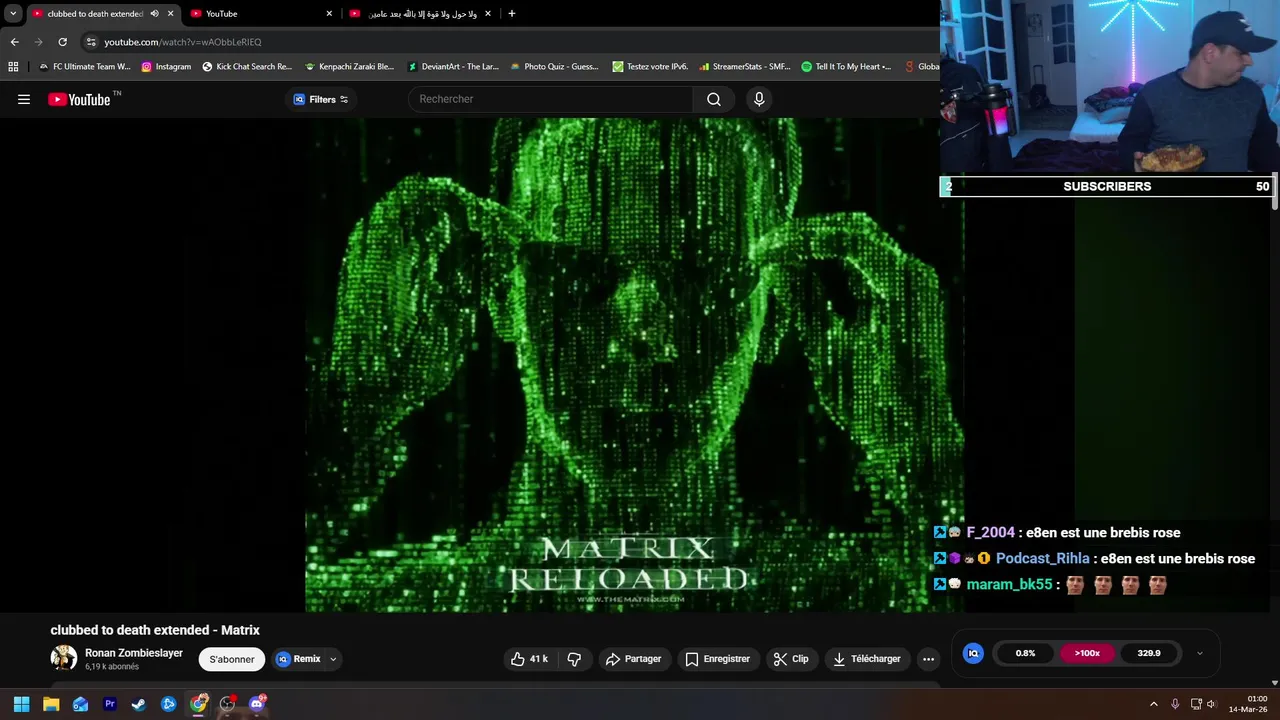
Task: Click the page scrollbar down arrow
Action: (x=1274, y=683)
